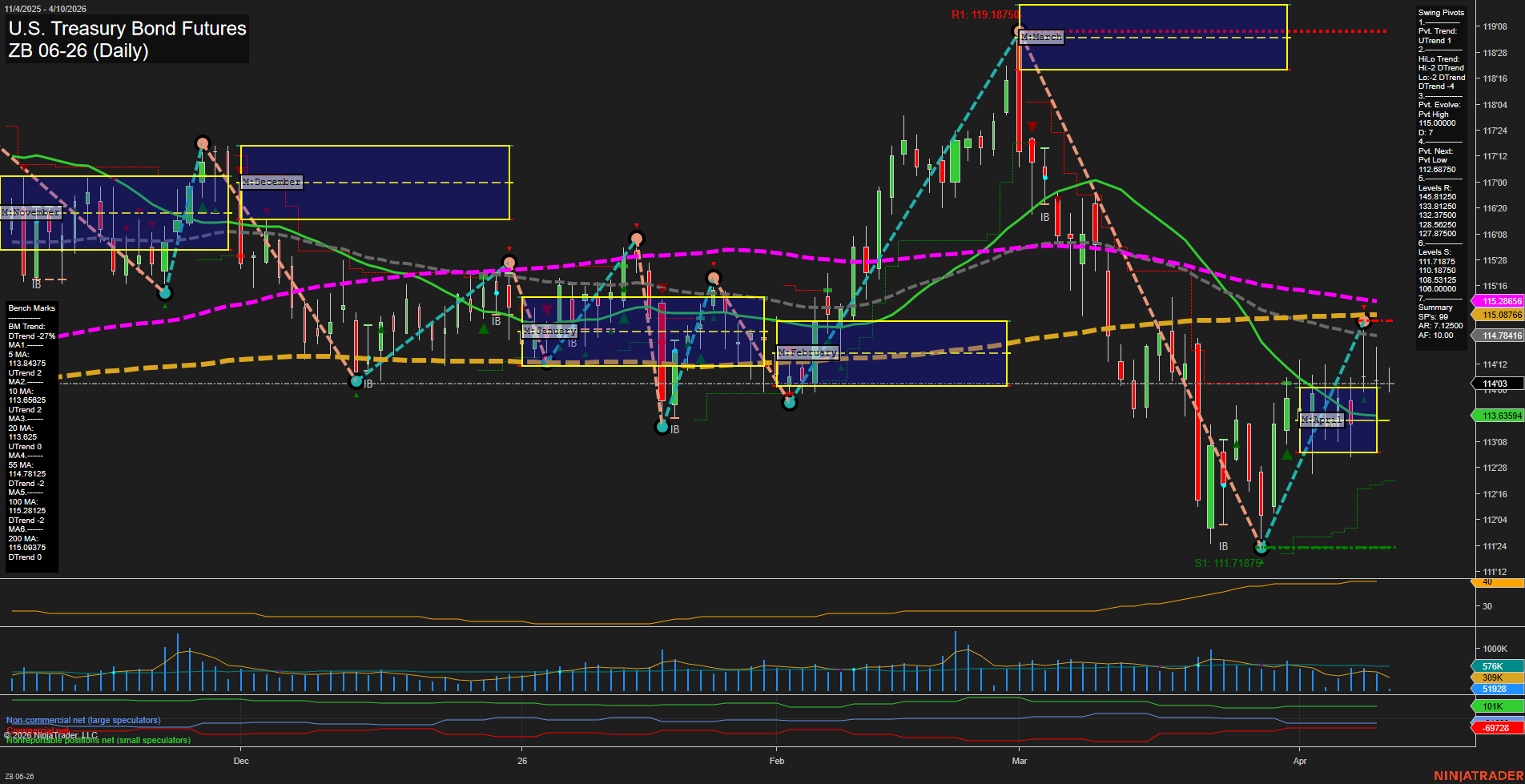1525x784 pixels.
Task: Click the pivot high circle at April's peak
Action: coord(1363,321)
